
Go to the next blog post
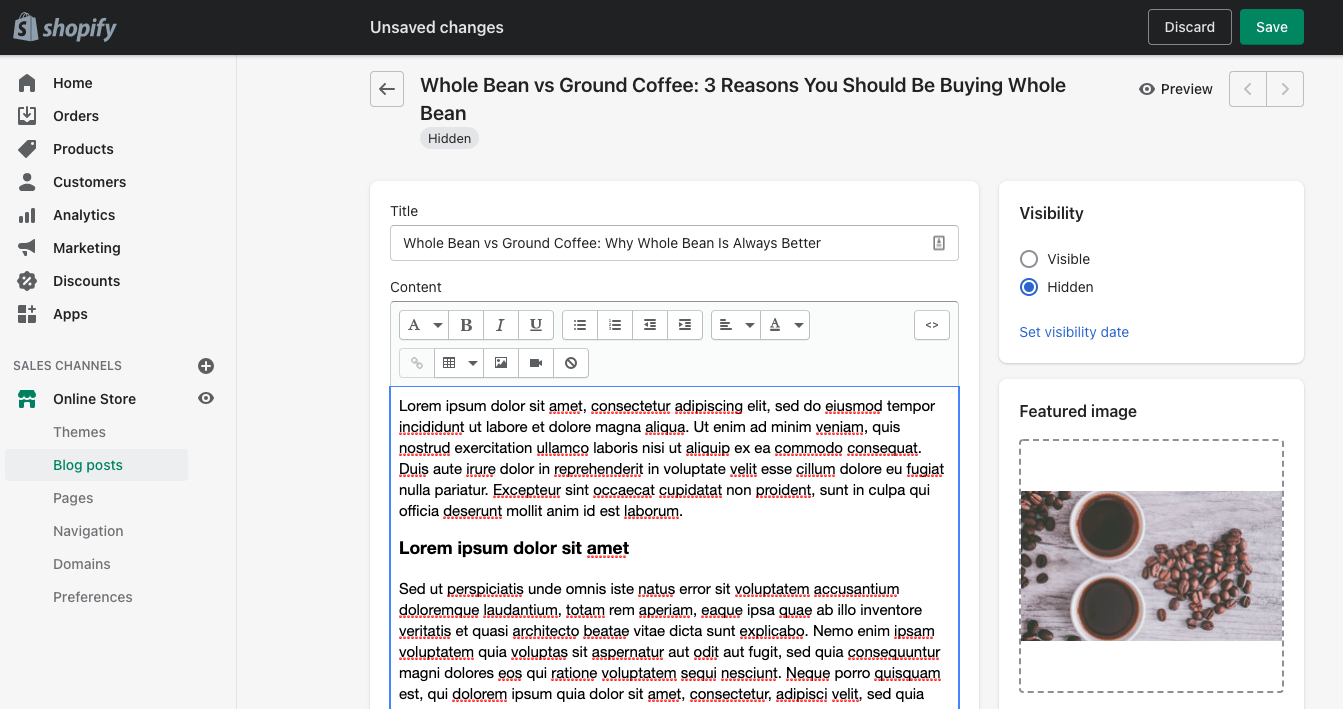(1285, 89)
